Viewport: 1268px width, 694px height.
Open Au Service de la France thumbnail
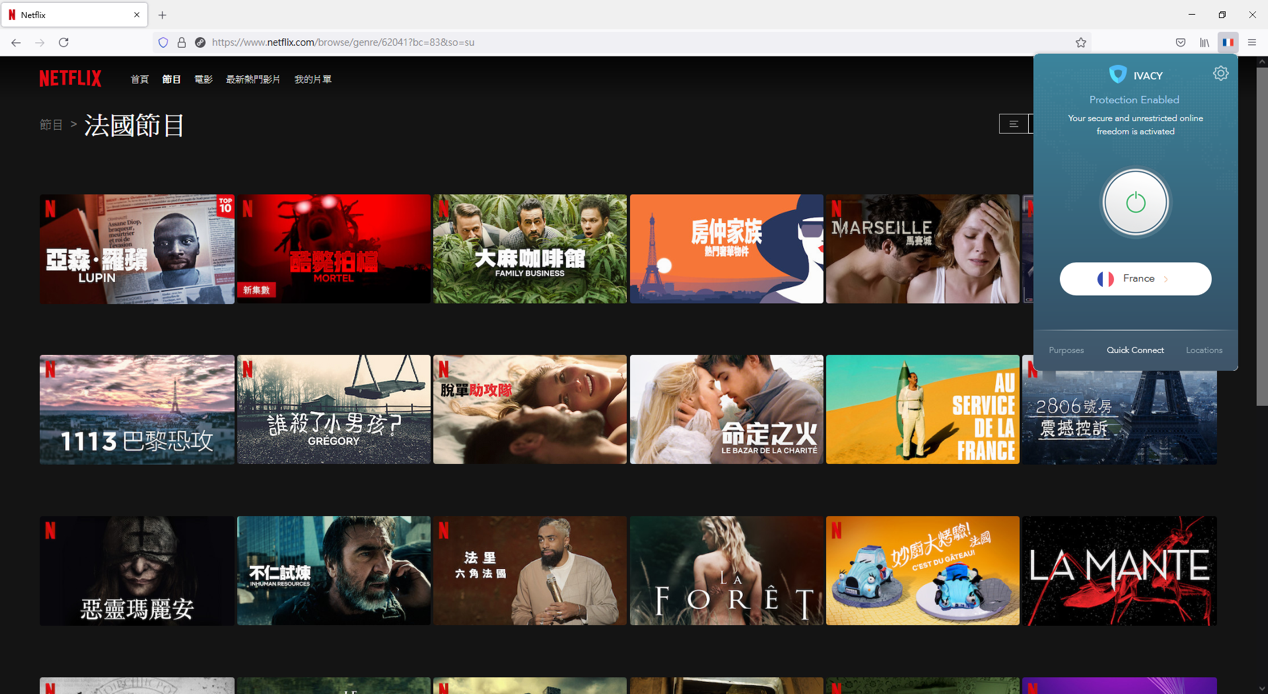click(x=922, y=410)
